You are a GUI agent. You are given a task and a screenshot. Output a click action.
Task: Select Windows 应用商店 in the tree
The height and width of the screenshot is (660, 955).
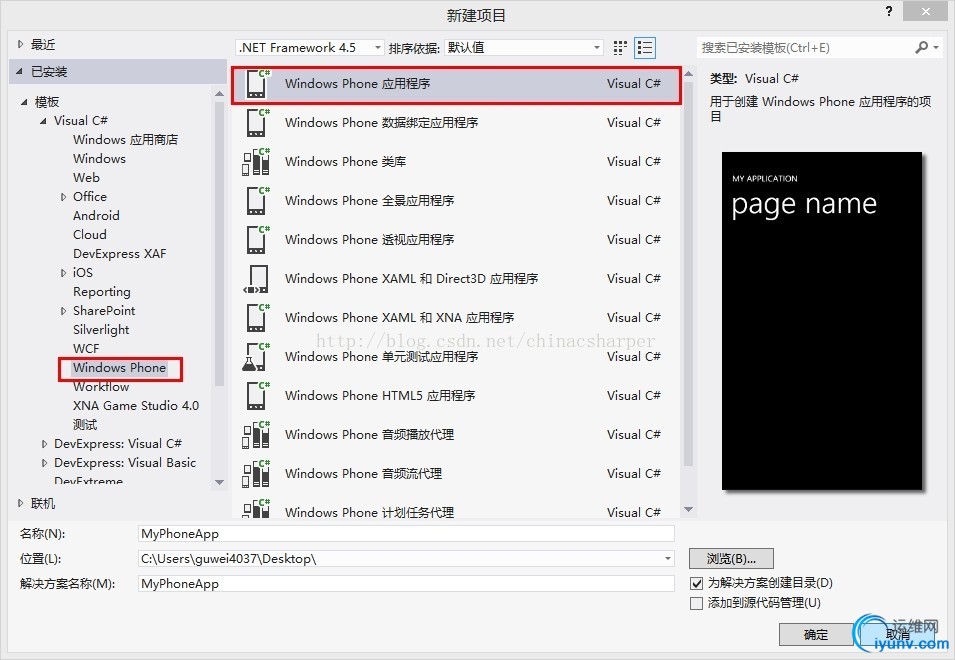pyautogui.click(x=125, y=139)
